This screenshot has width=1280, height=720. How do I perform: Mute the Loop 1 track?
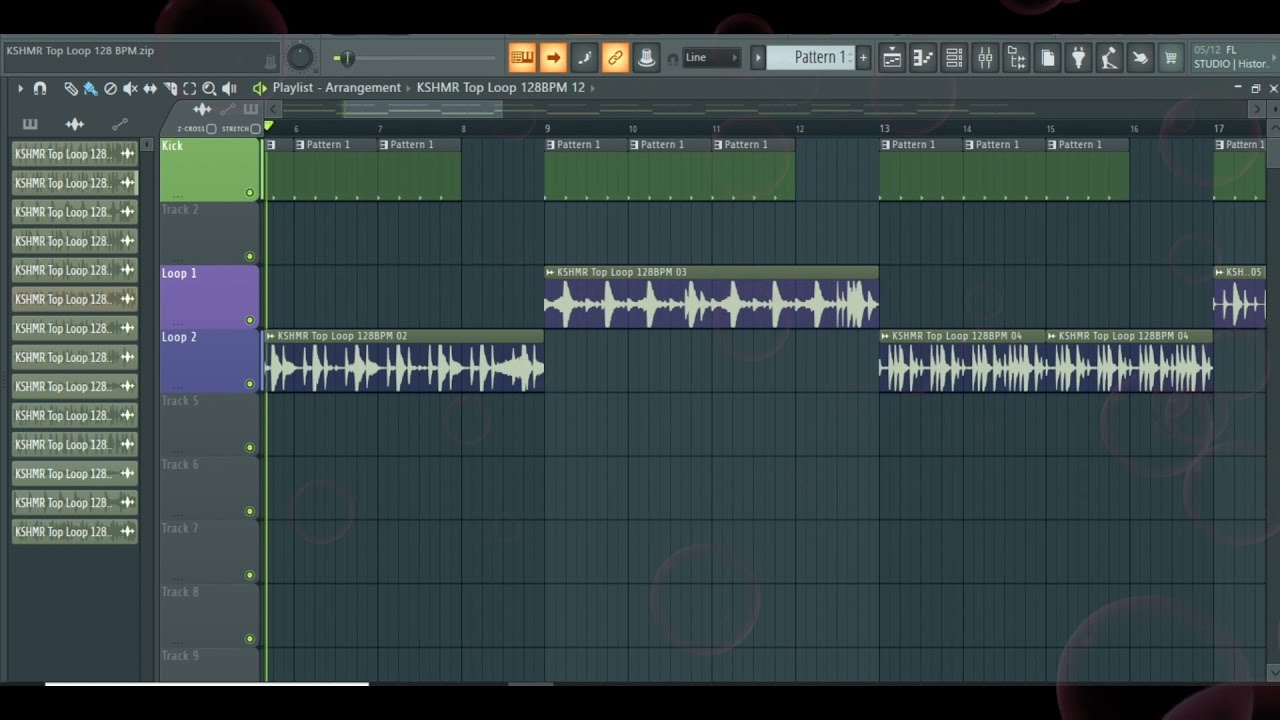(250, 320)
